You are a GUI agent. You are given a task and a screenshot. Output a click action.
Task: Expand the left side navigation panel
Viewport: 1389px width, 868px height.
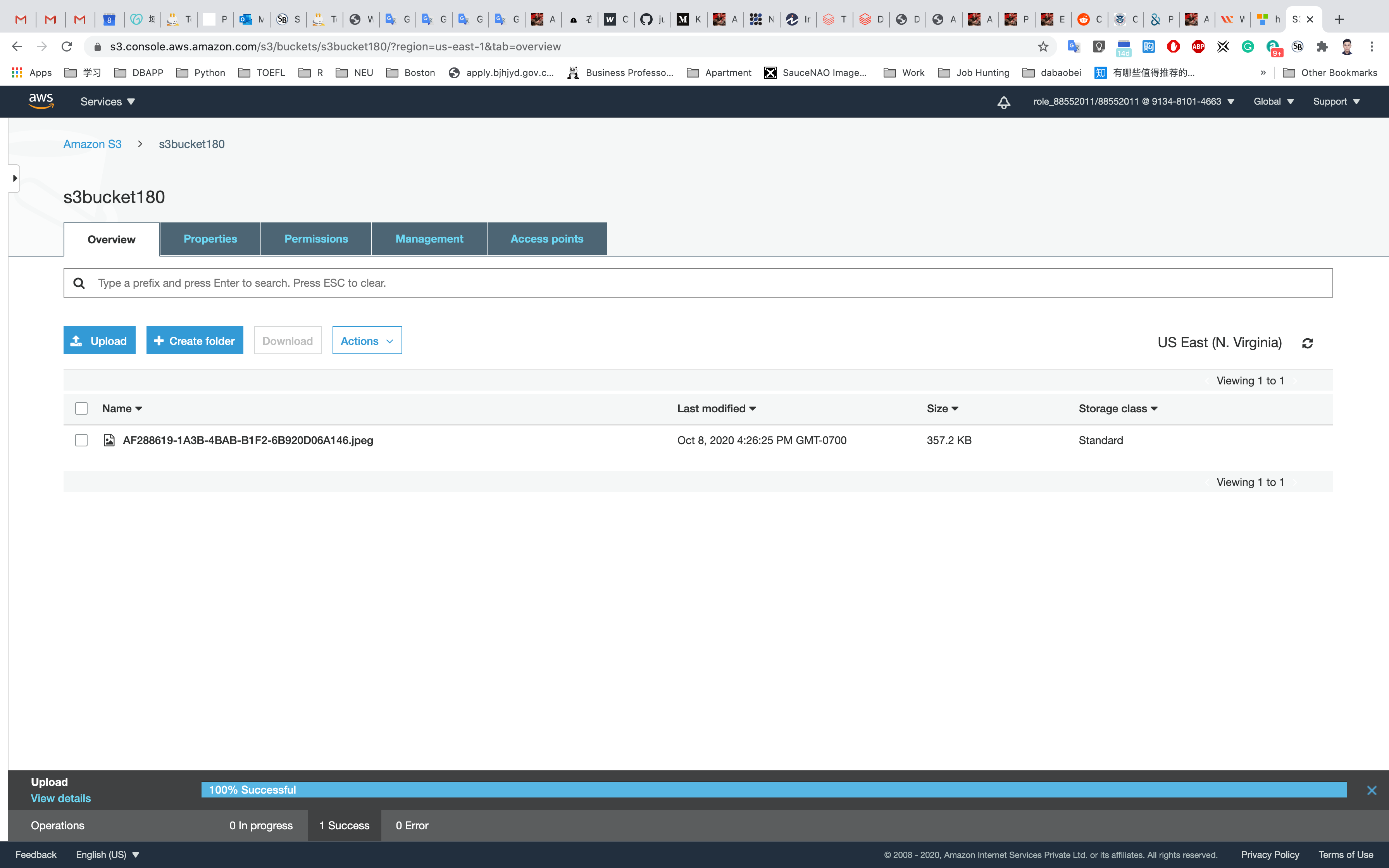pyautogui.click(x=14, y=179)
